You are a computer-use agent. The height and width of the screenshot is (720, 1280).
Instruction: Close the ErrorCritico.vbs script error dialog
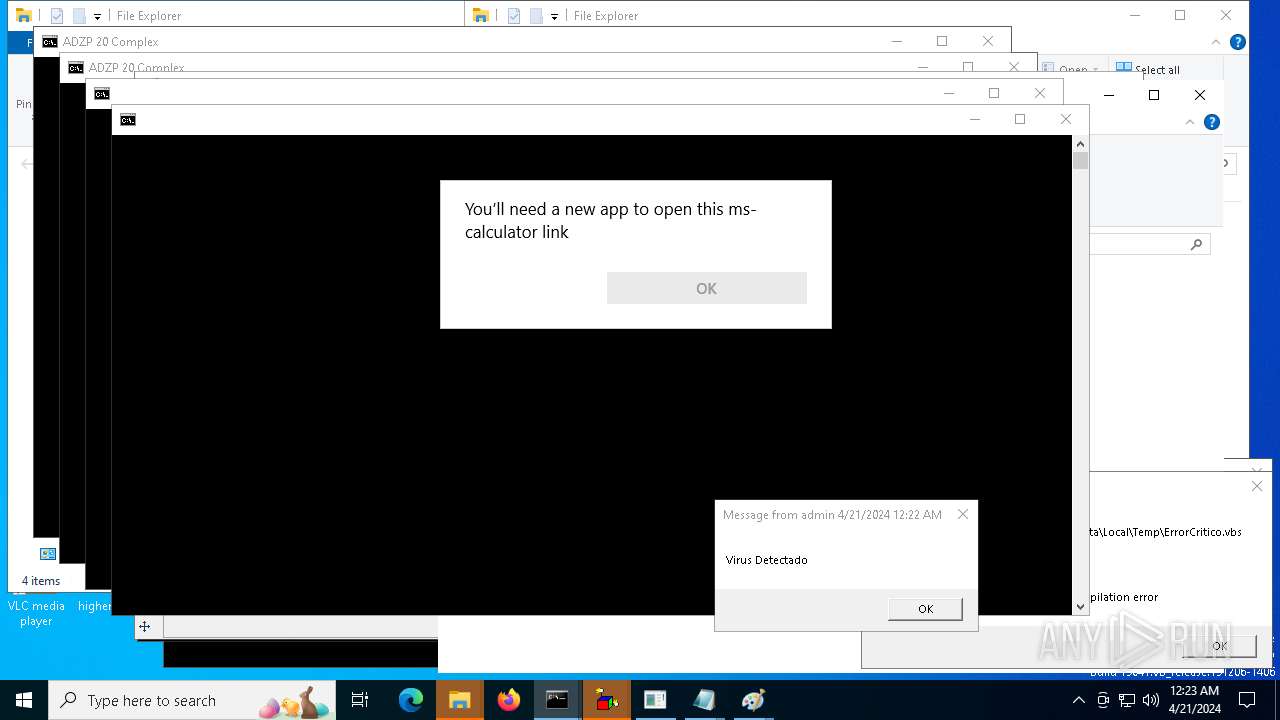coord(1257,486)
